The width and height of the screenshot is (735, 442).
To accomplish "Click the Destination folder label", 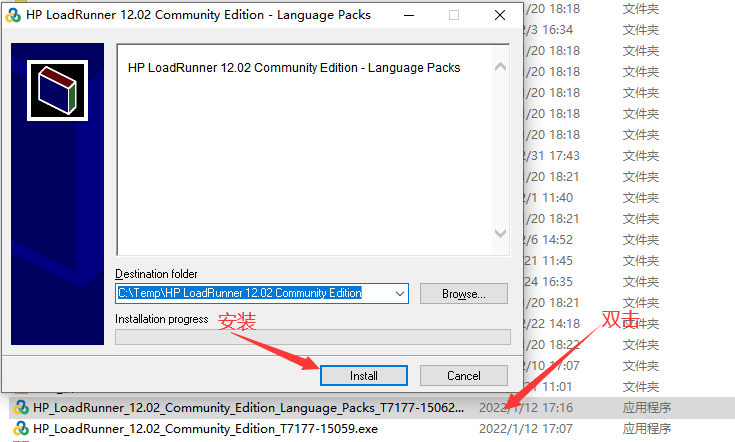I will click(x=156, y=274).
